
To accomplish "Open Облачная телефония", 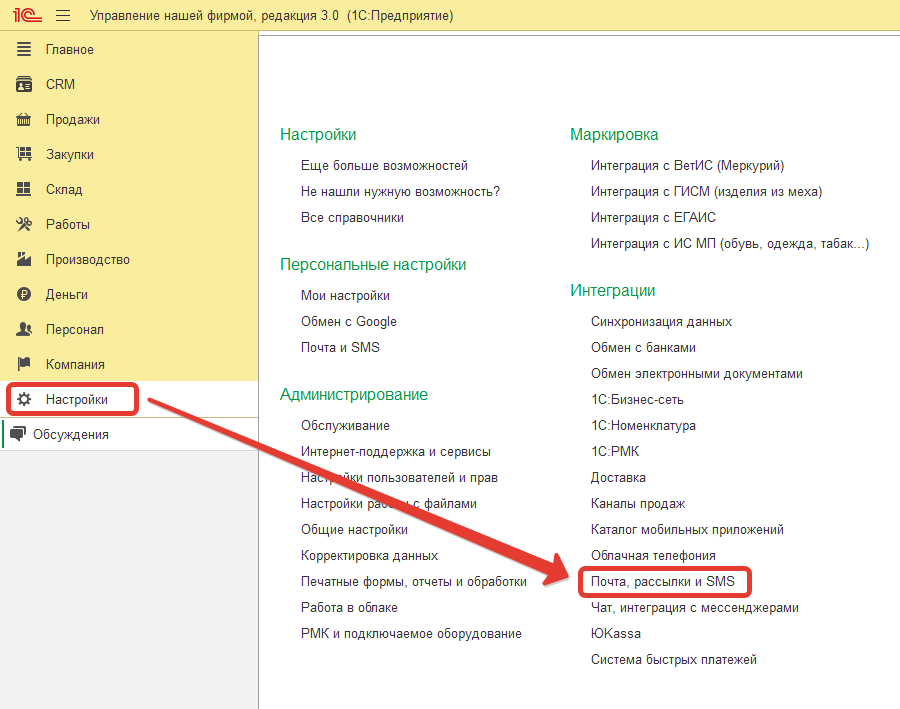I will 653,556.
